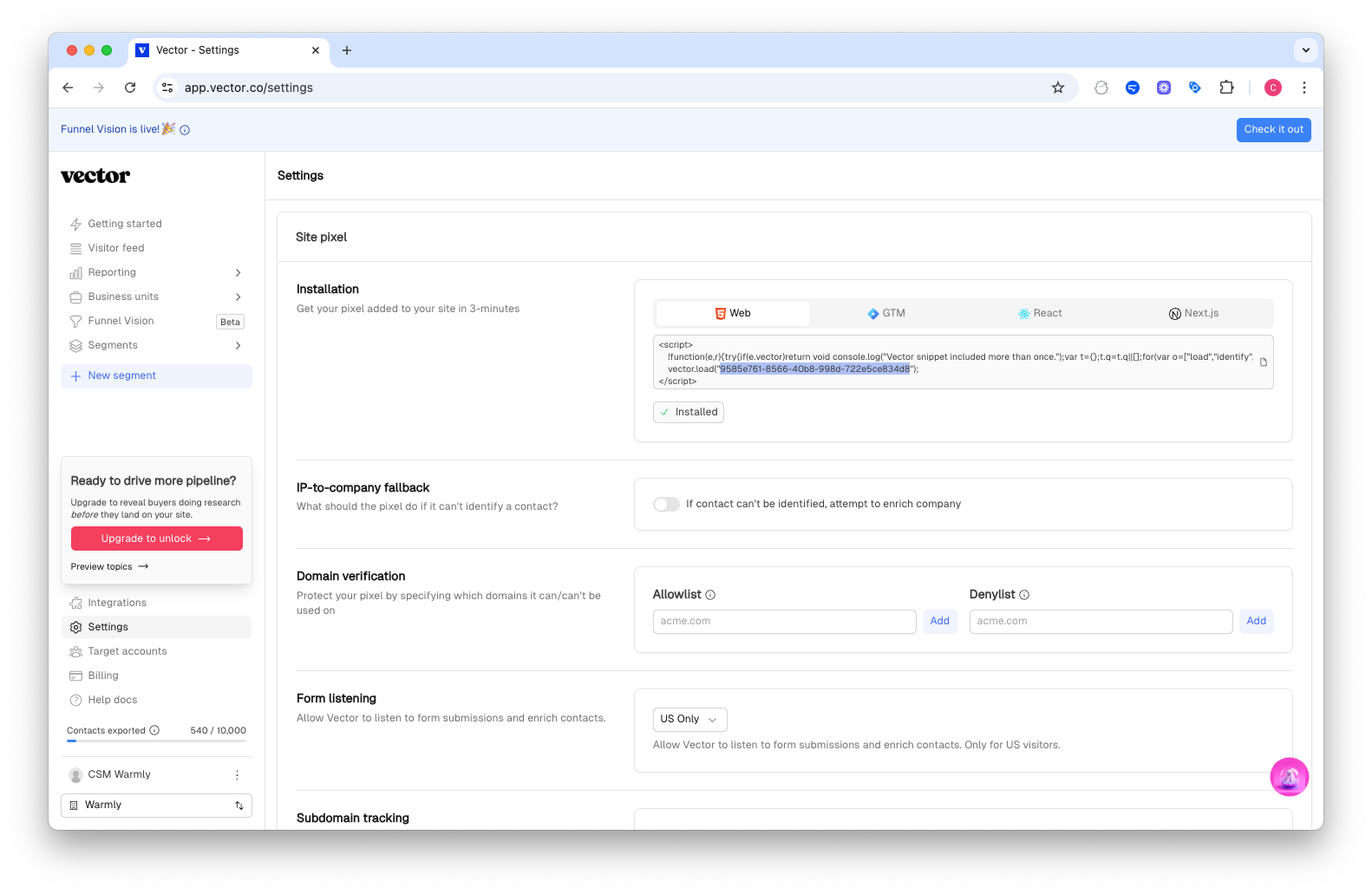Click the Check it out button
The height and width of the screenshot is (894, 1372).
(1273, 130)
